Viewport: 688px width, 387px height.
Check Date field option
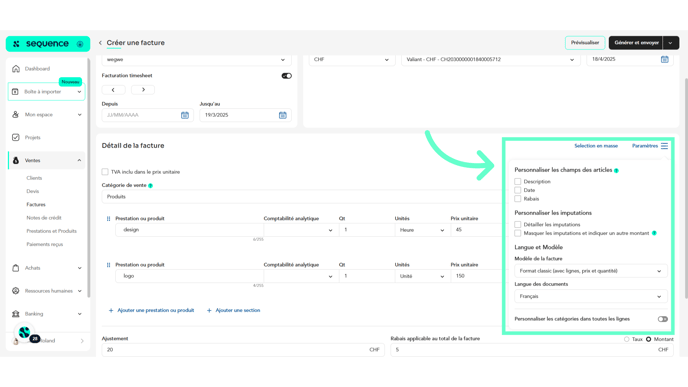[518, 190]
